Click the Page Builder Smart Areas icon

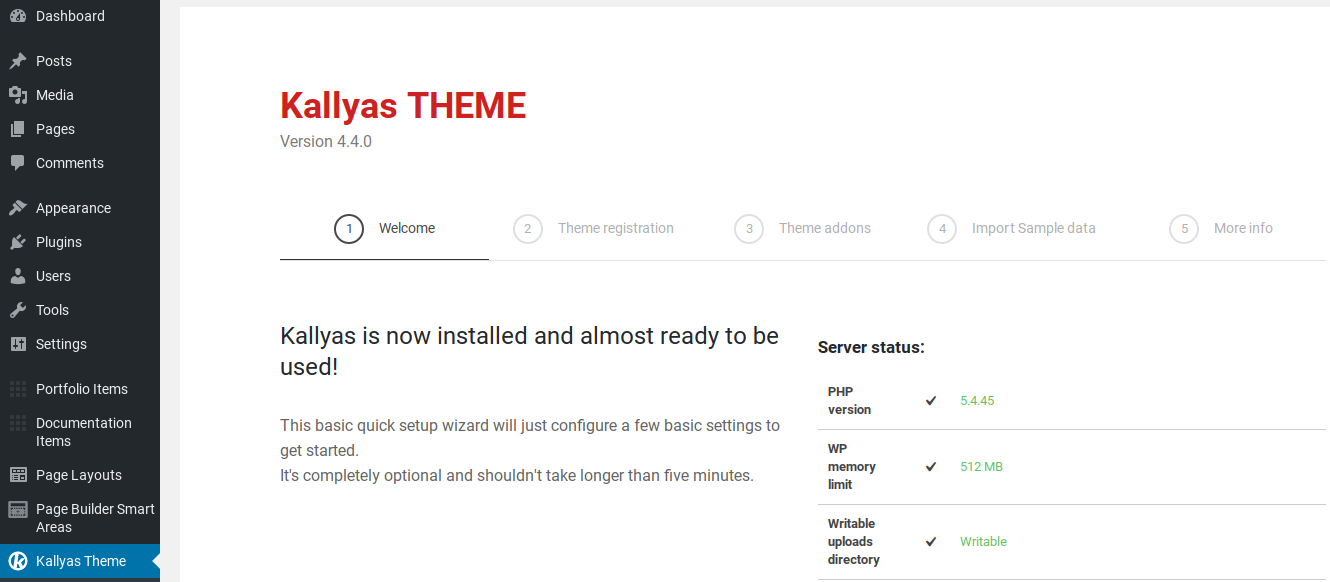(18, 509)
